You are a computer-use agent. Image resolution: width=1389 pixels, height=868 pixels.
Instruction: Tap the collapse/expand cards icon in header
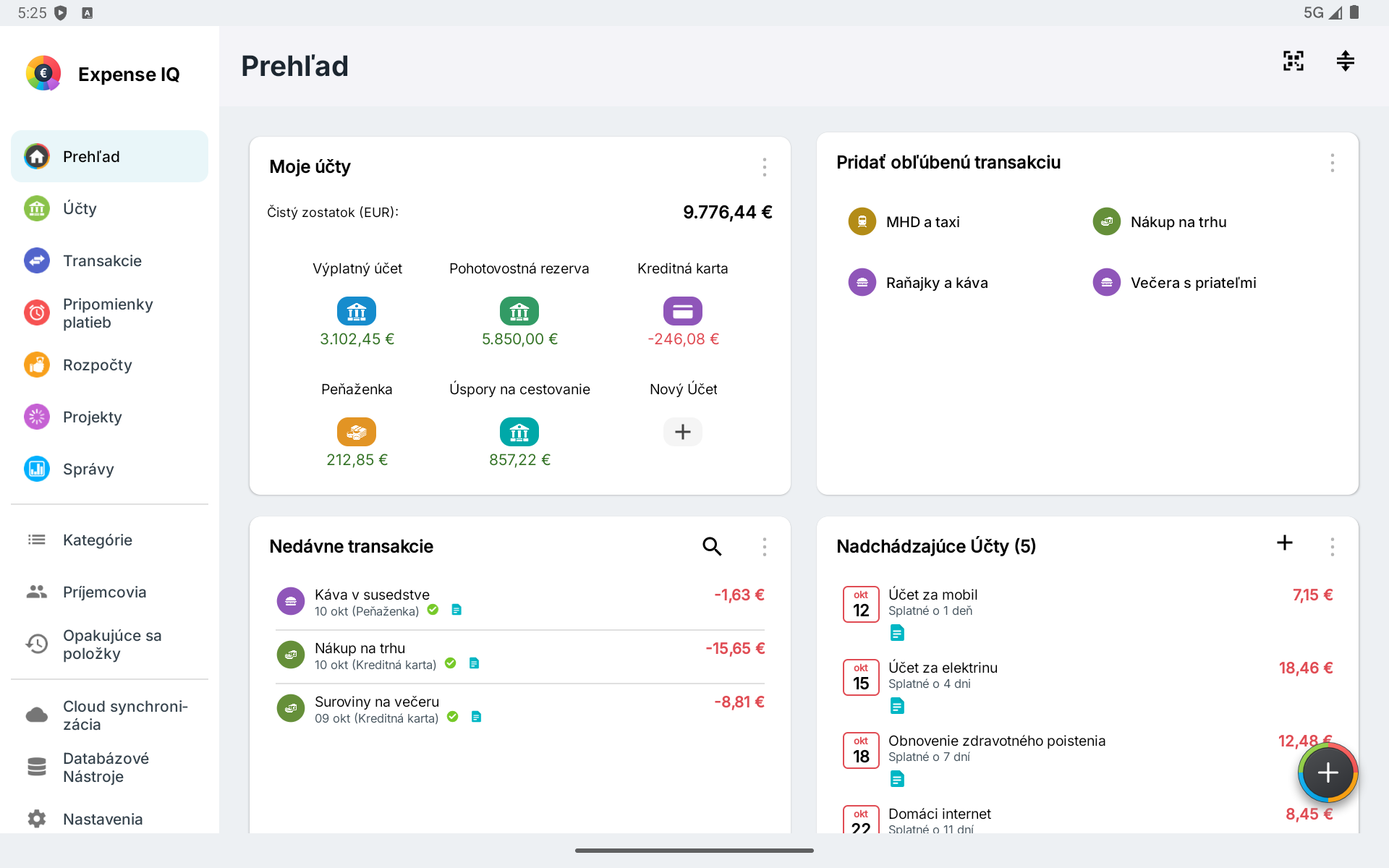pyautogui.click(x=1345, y=61)
